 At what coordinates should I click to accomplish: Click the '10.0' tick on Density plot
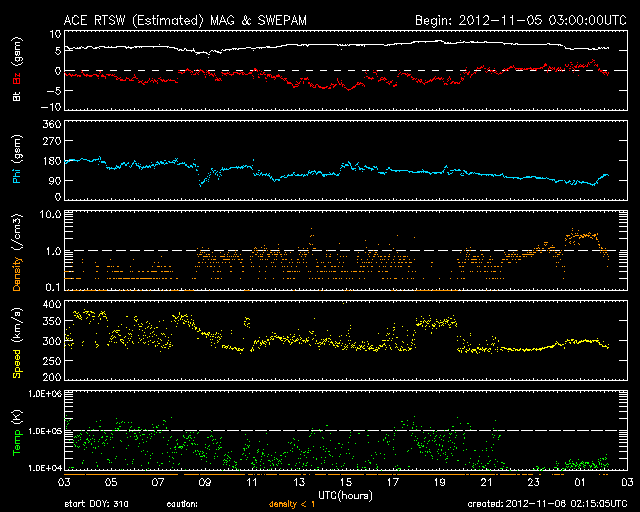(50, 214)
